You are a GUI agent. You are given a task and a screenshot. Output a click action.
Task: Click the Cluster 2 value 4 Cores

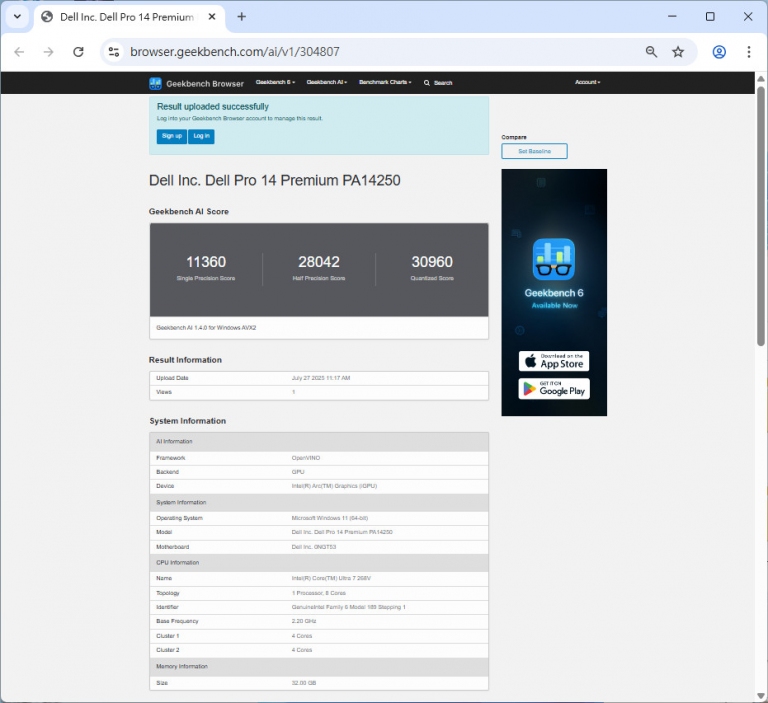[x=302, y=651]
